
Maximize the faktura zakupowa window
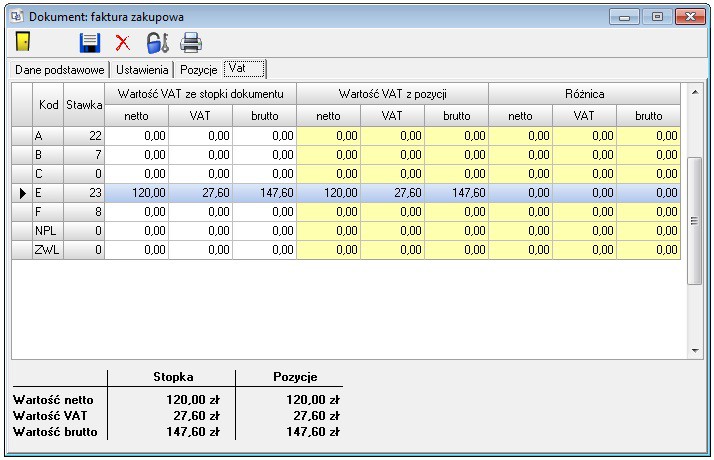point(657,17)
